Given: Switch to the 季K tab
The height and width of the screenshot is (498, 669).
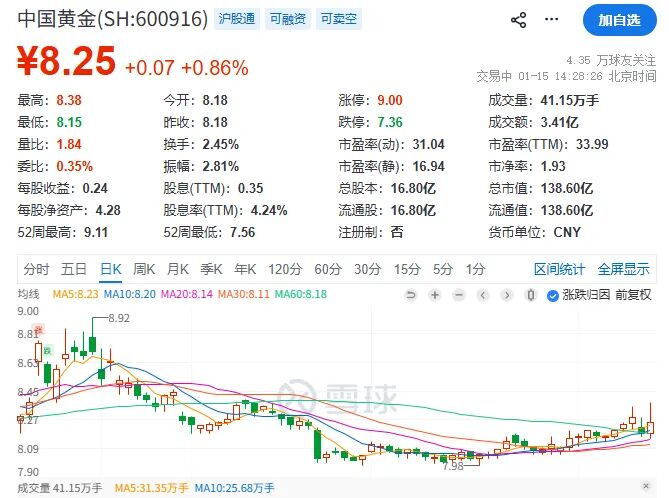Looking at the screenshot, I should (211, 269).
